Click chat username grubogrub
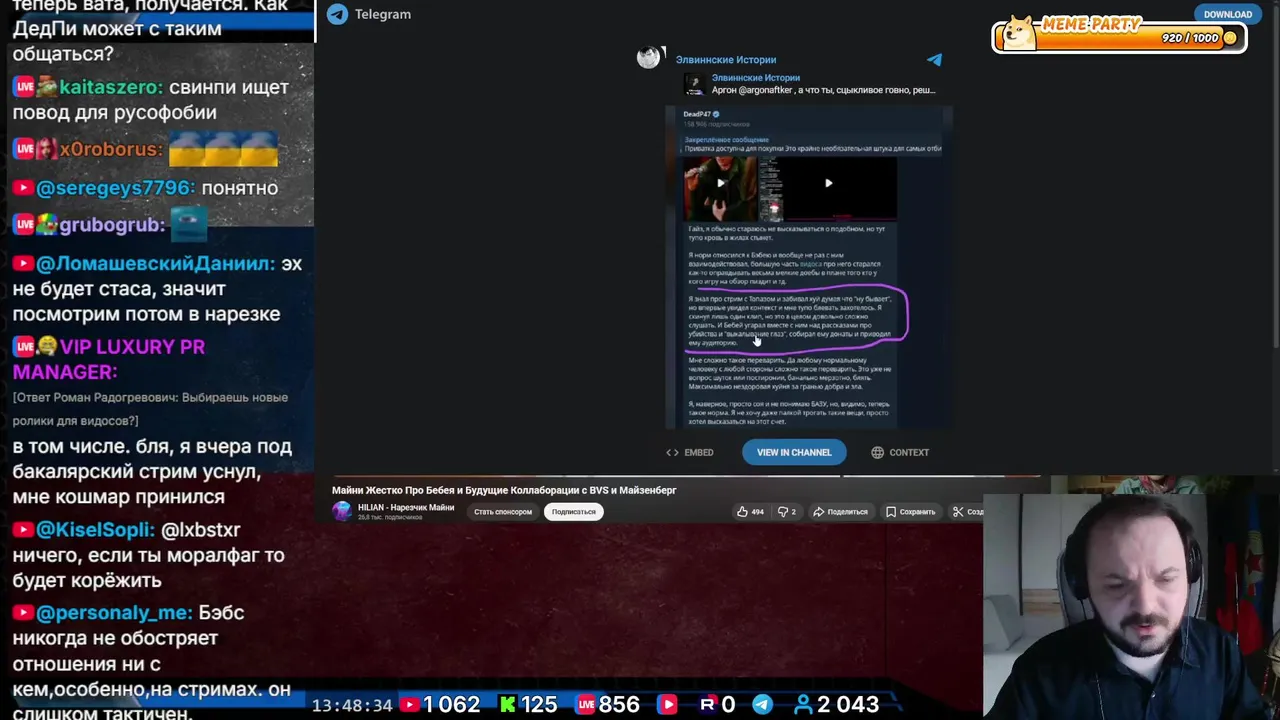 point(112,225)
